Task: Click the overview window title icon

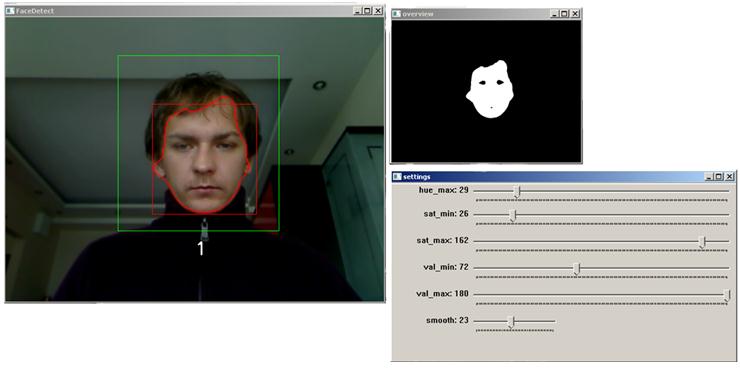Action: click(396, 14)
